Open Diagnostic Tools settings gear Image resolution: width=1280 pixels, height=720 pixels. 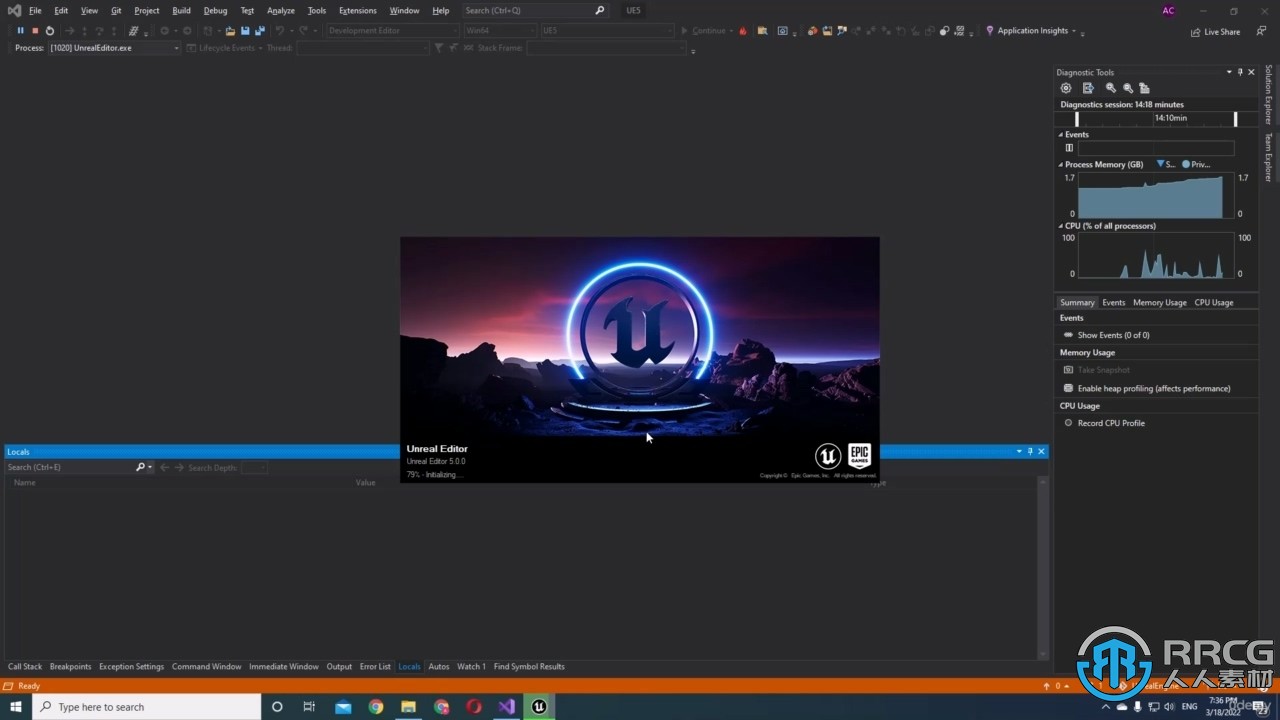click(1066, 88)
